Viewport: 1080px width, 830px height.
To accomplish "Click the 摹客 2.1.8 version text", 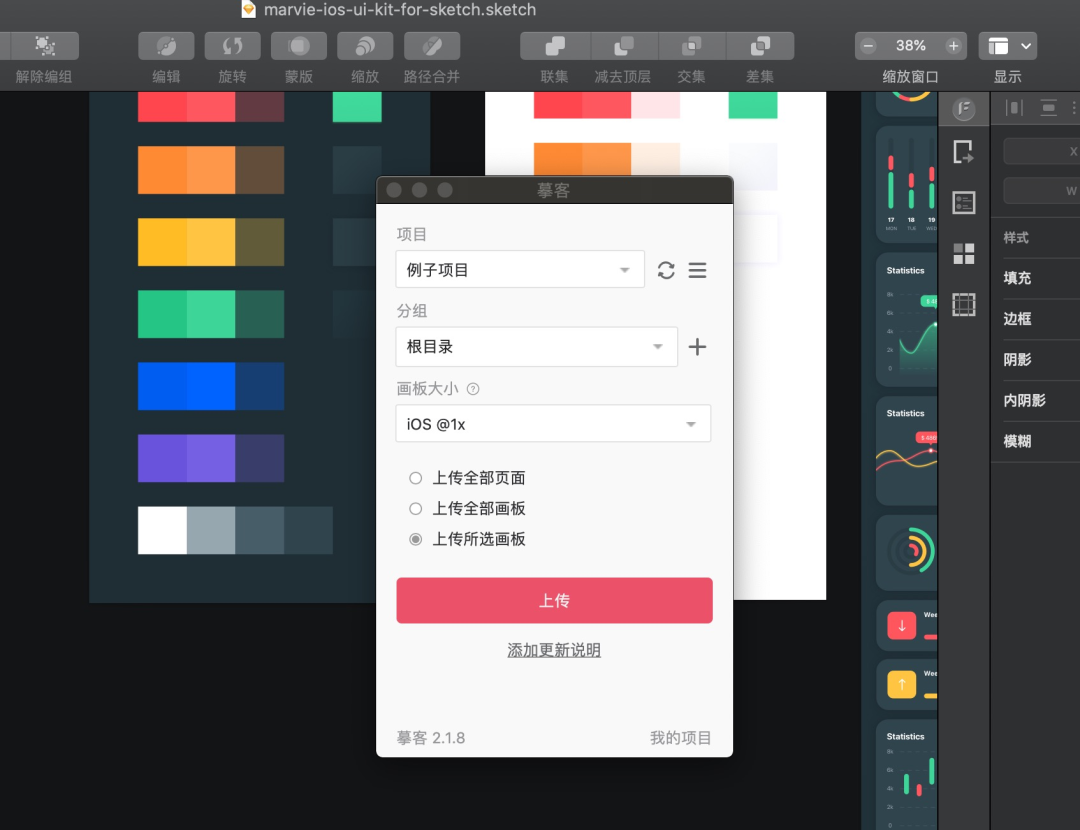I will (430, 738).
